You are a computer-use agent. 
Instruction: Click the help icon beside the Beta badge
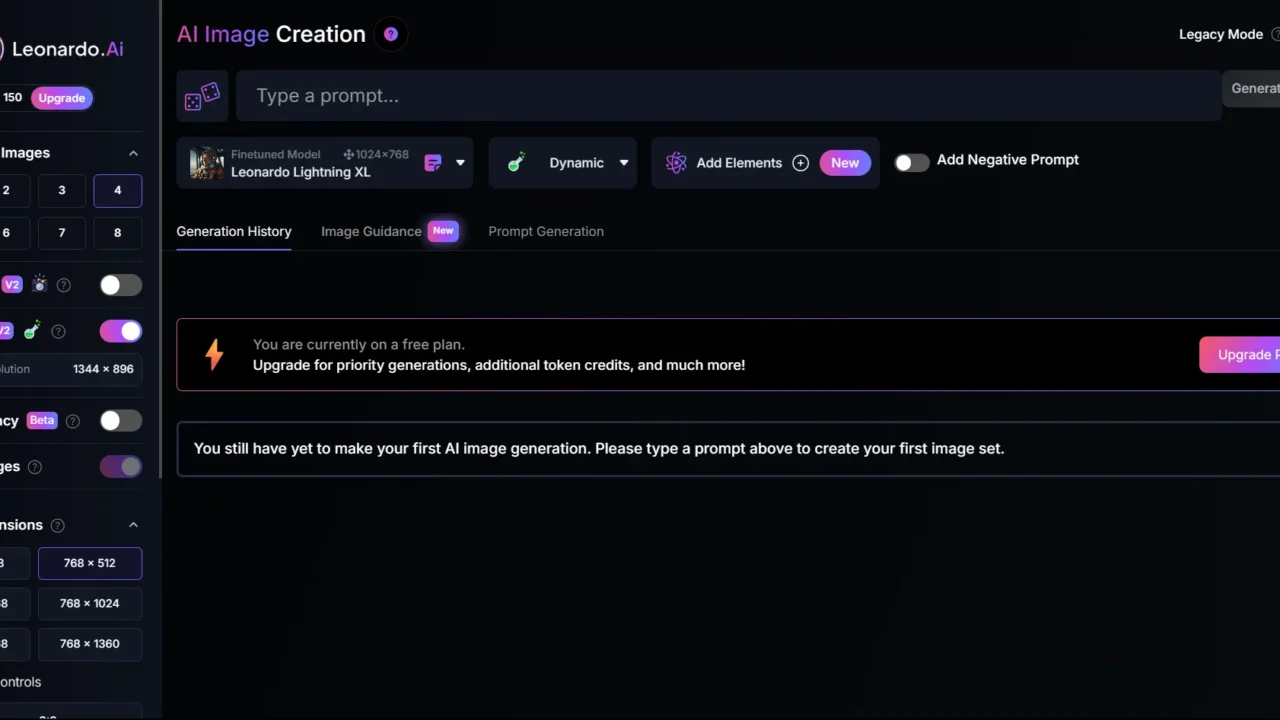coord(72,421)
